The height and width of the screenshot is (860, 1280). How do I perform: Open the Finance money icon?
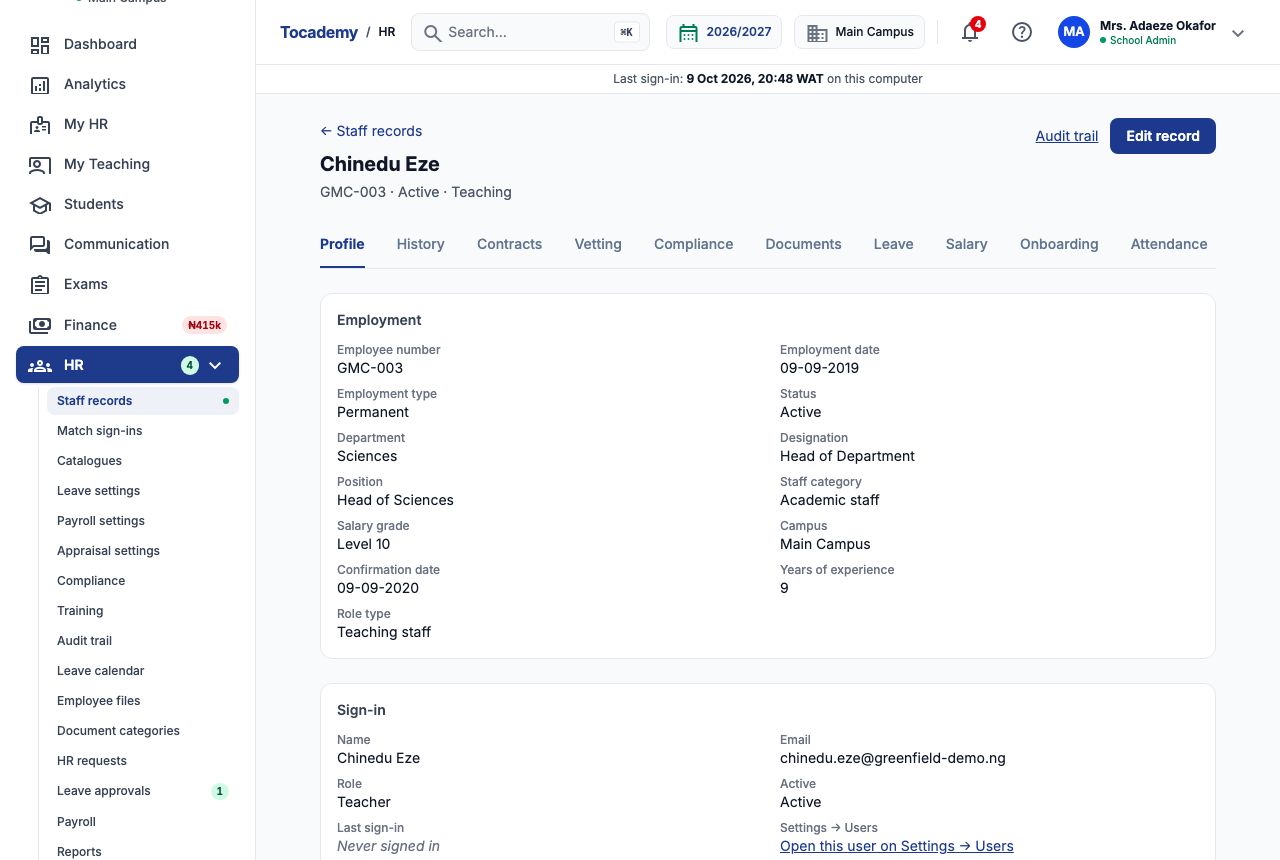click(40, 325)
